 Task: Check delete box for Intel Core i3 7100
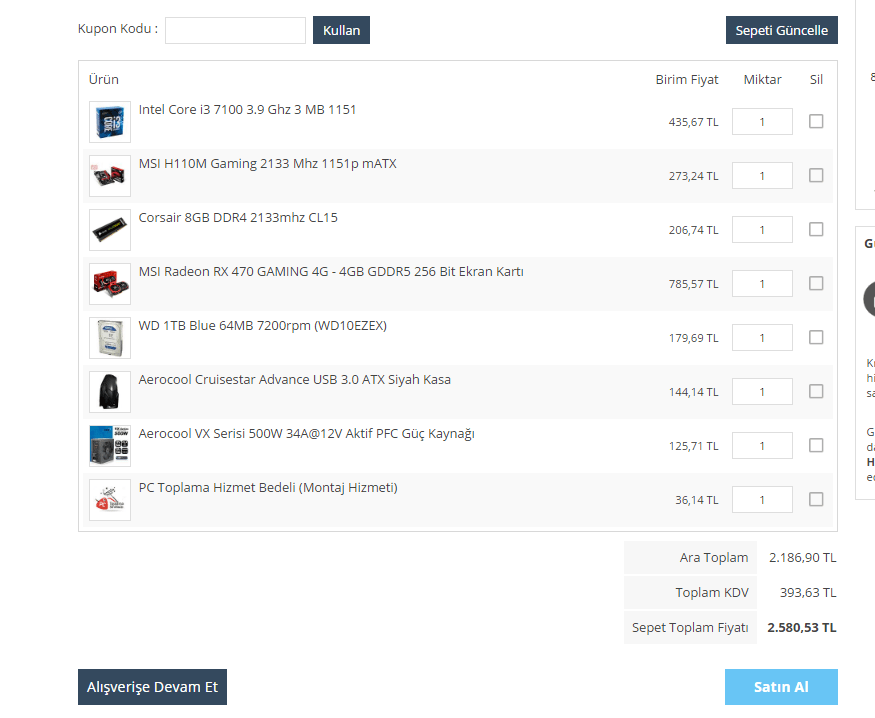[x=816, y=121]
